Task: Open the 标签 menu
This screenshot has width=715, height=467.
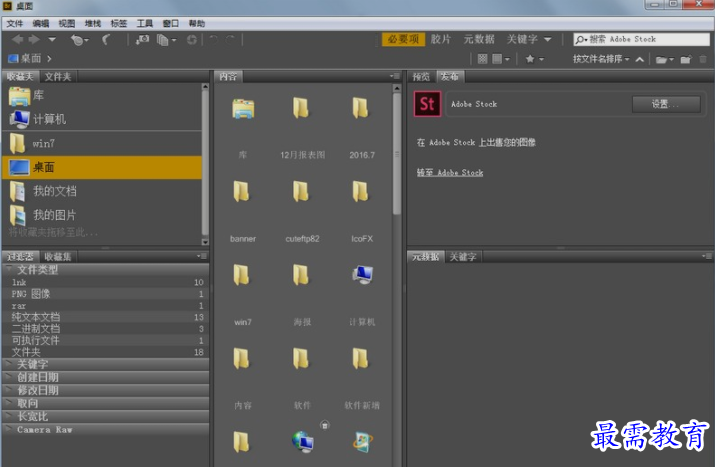Action: [119, 23]
